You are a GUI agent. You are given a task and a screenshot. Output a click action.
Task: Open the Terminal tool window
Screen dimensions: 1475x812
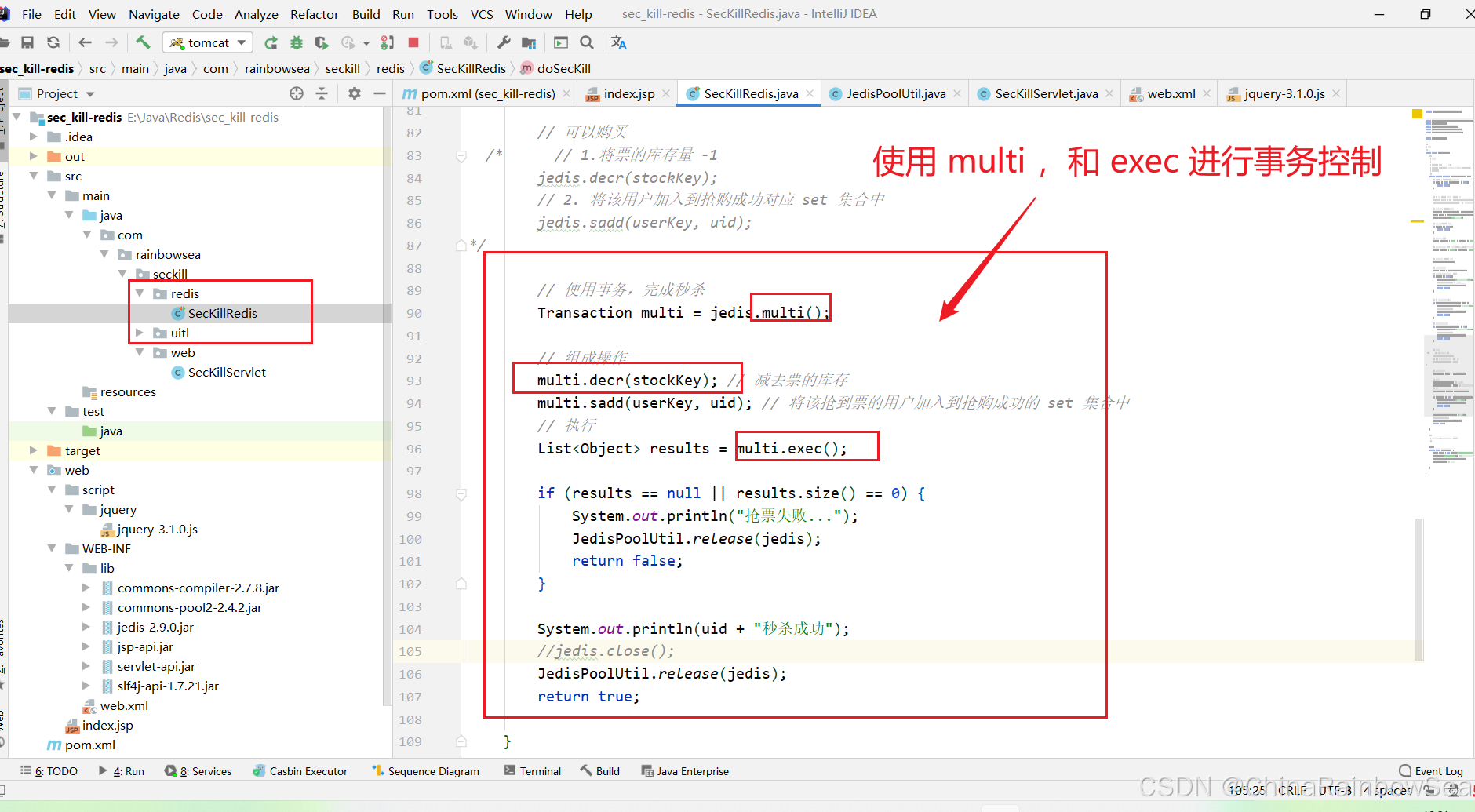click(x=533, y=771)
